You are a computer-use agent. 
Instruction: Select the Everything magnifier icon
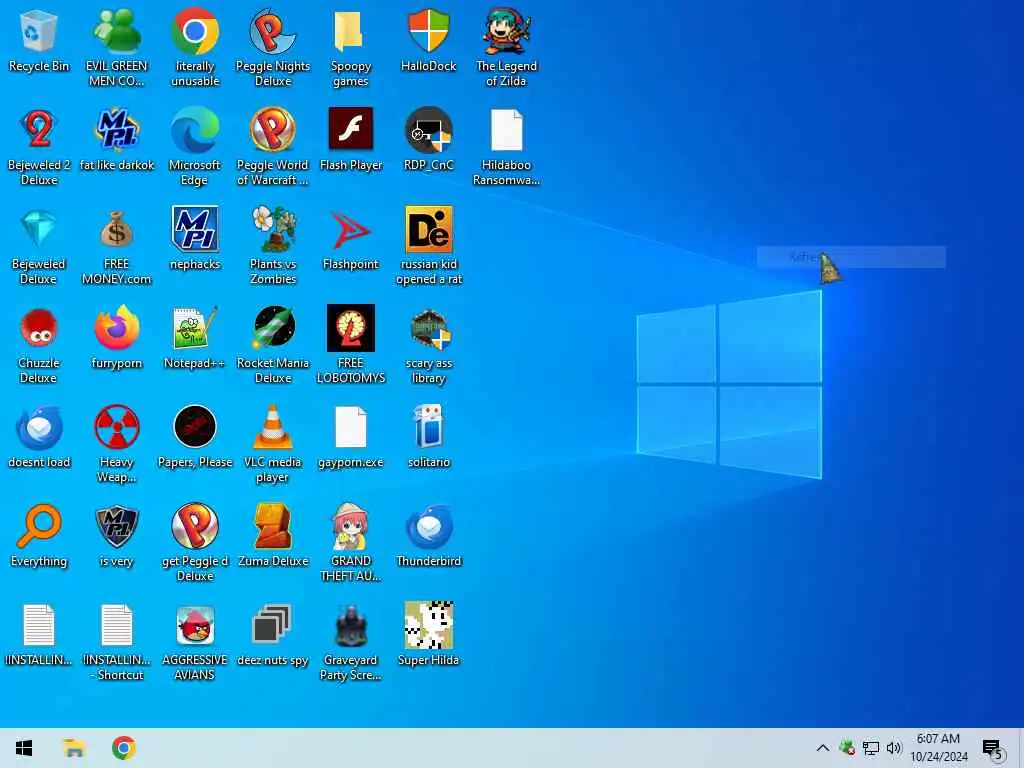pos(39,526)
